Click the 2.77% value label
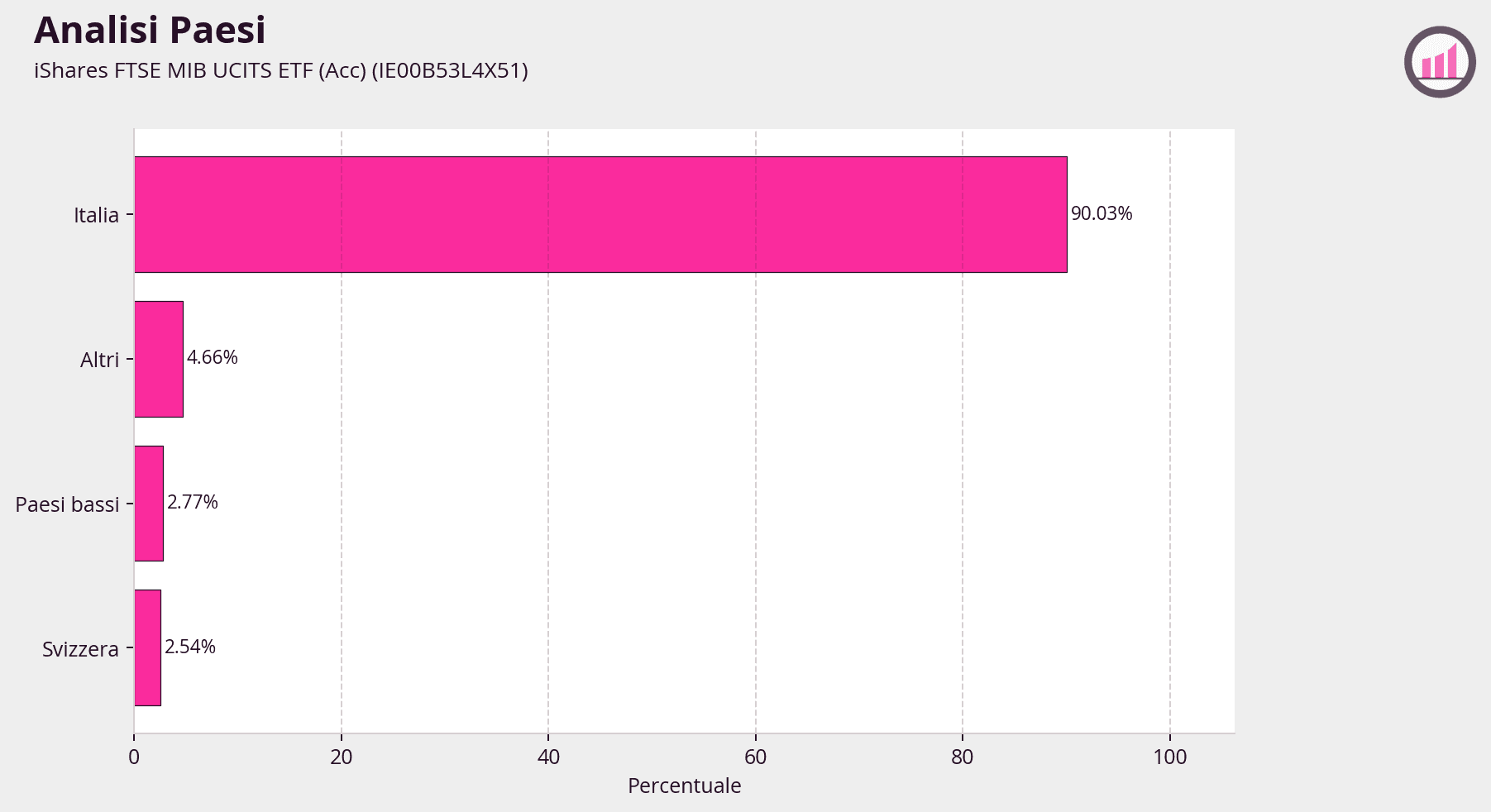The height and width of the screenshot is (812, 1491). pos(193,502)
